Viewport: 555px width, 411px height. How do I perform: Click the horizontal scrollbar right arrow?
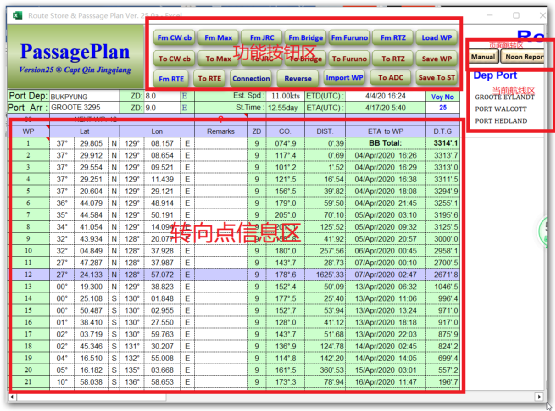(x=539, y=397)
